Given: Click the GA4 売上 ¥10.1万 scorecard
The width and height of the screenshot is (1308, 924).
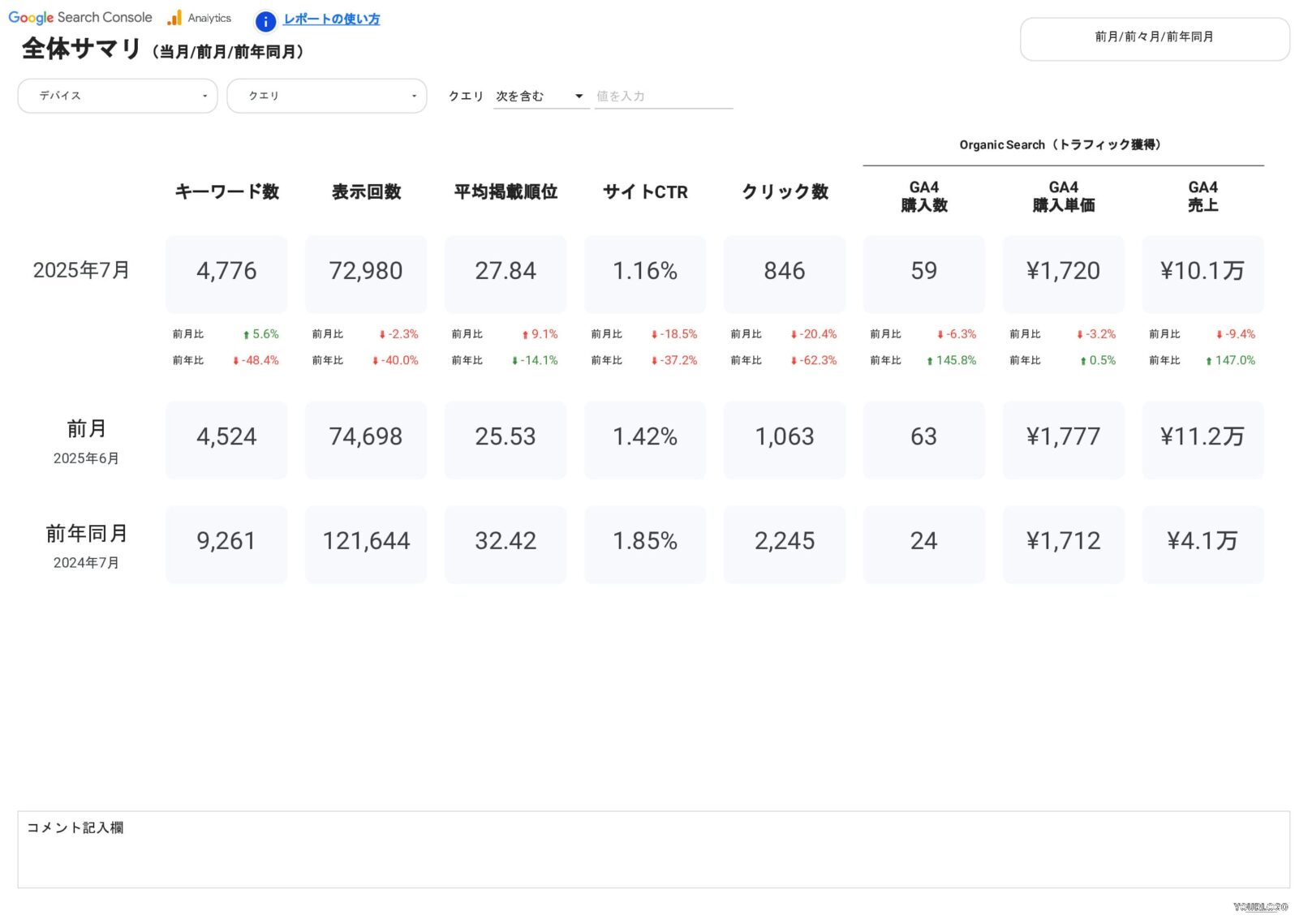Looking at the screenshot, I should tap(1203, 272).
